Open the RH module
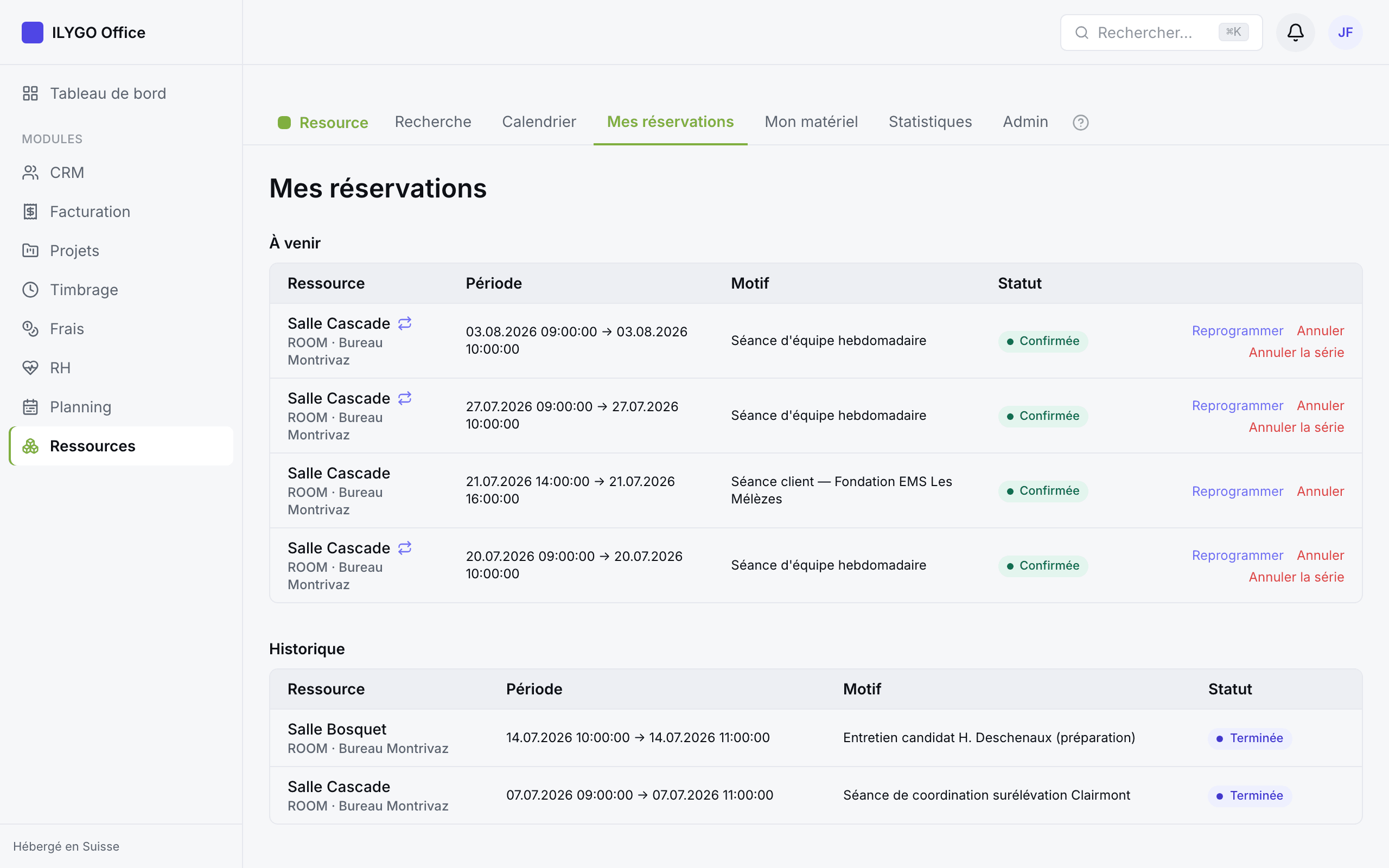Image resolution: width=1389 pixels, height=868 pixels. (x=121, y=368)
